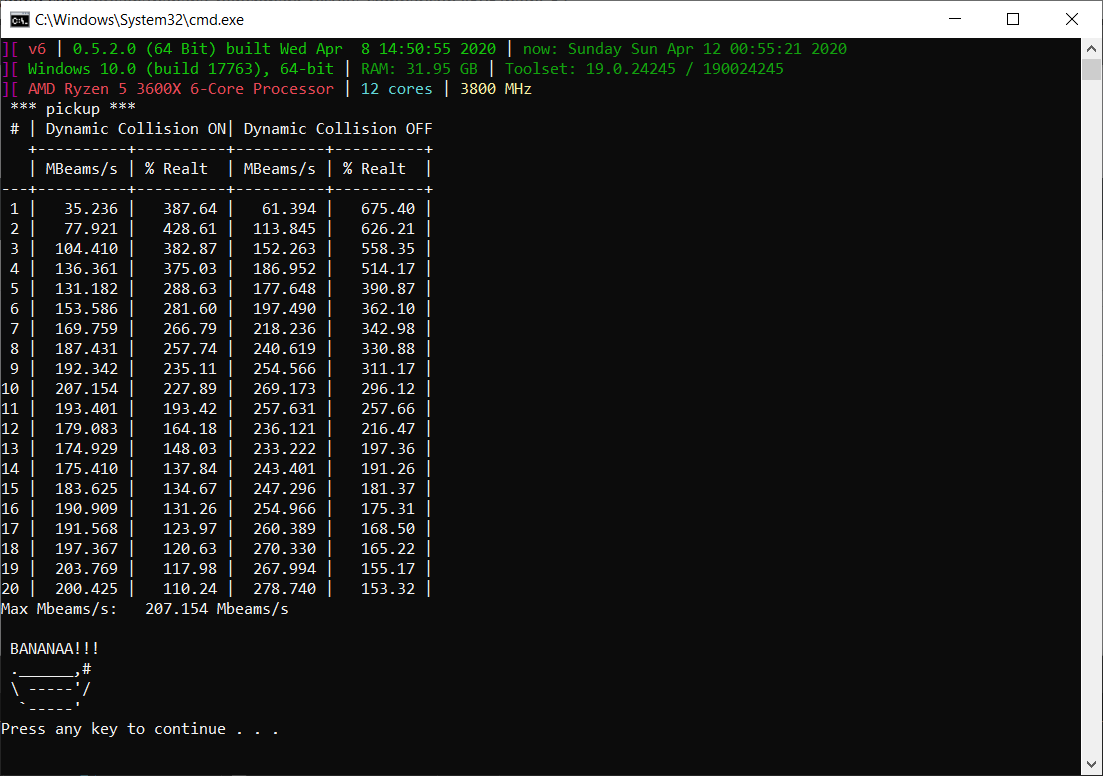Click the value 278.740 in row 20
This screenshot has width=1103, height=776.
pos(284,588)
